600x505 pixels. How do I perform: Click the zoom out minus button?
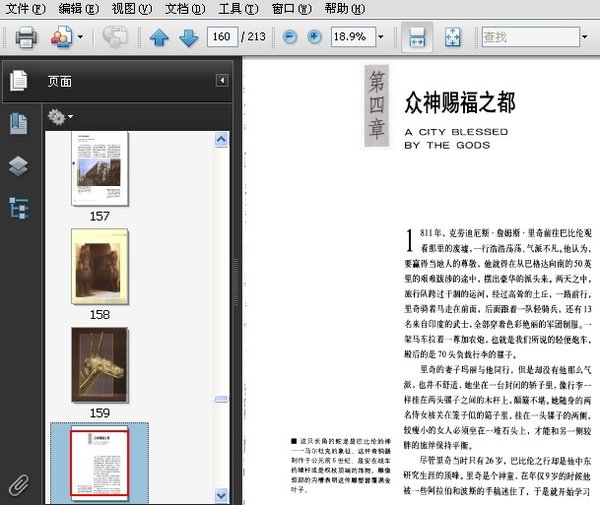pos(290,38)
